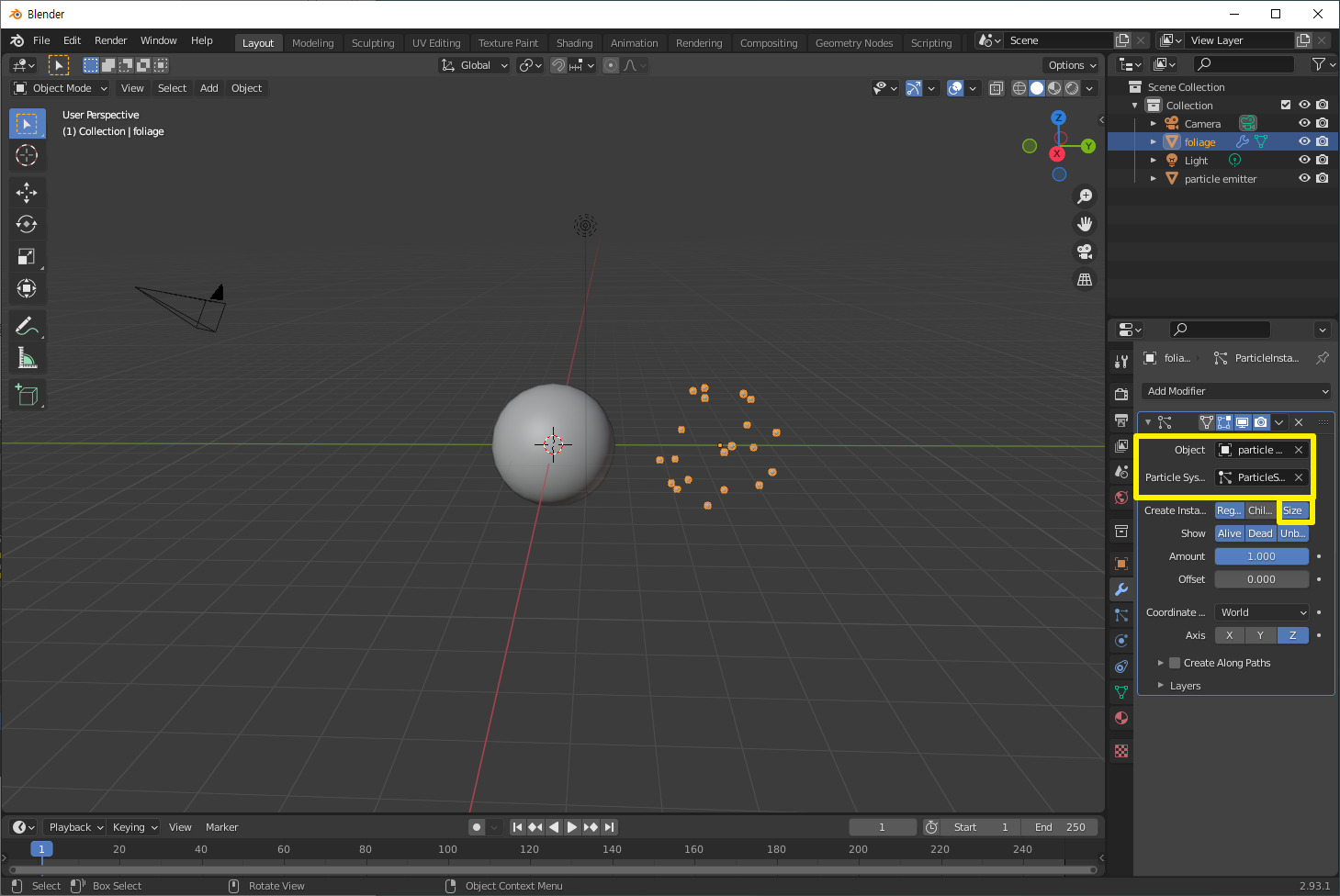Click the Zoom view icon
This screenshot has width=1340, height=896.
(1085, 196)
